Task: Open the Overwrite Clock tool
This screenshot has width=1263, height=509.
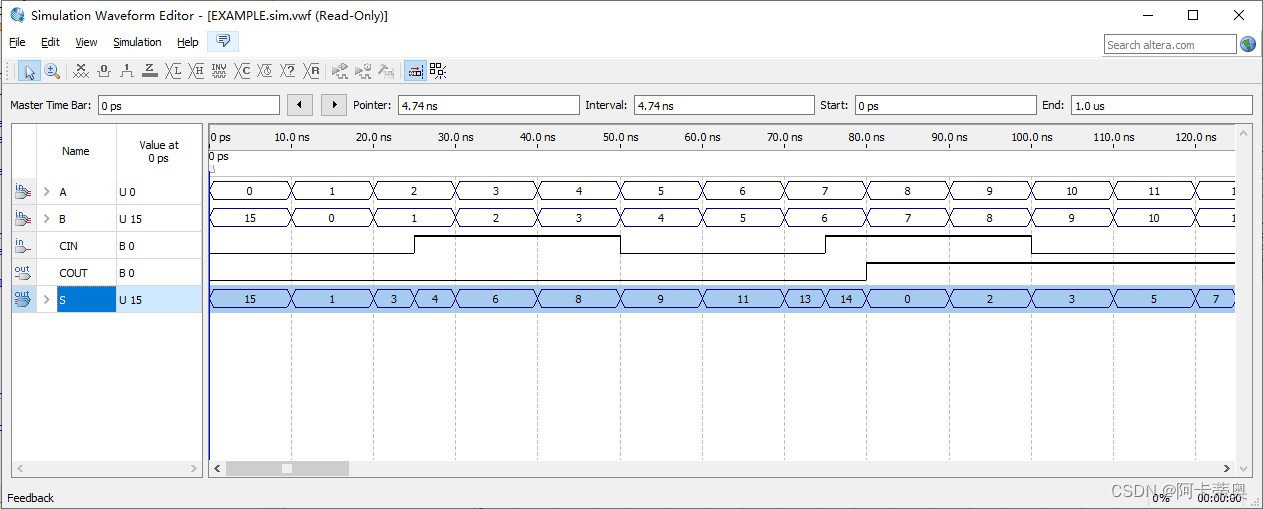Action: tap(265, 71)
